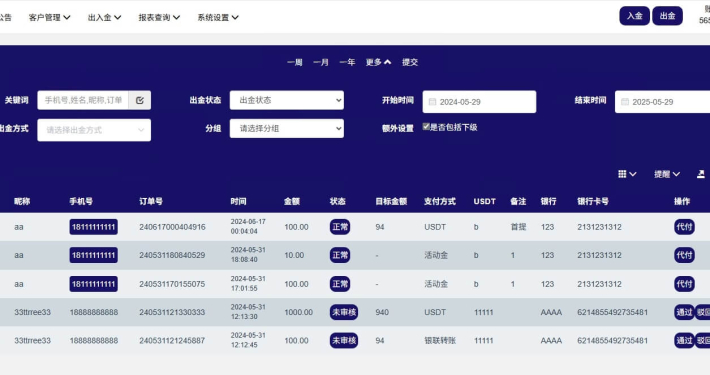Open the 出金状态 dropdown
The width and height of the screenshot is (710, 375).
click(x=287, y=100)
